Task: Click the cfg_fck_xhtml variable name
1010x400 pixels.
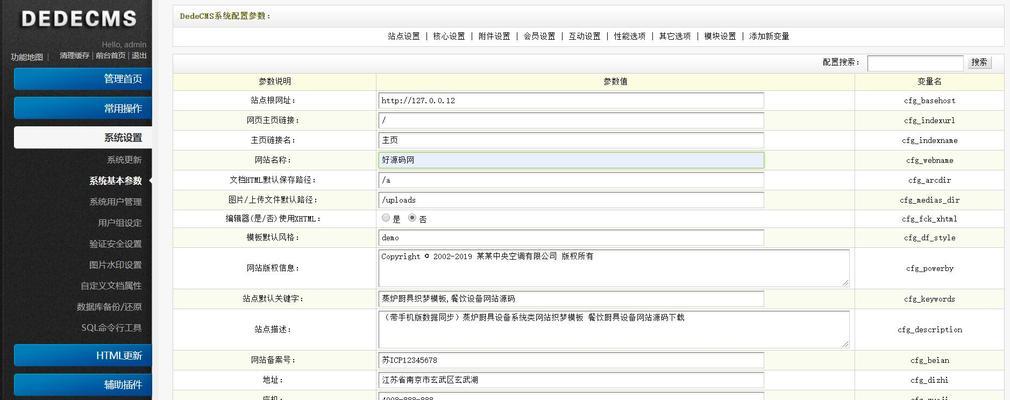Action: (929, 219)
